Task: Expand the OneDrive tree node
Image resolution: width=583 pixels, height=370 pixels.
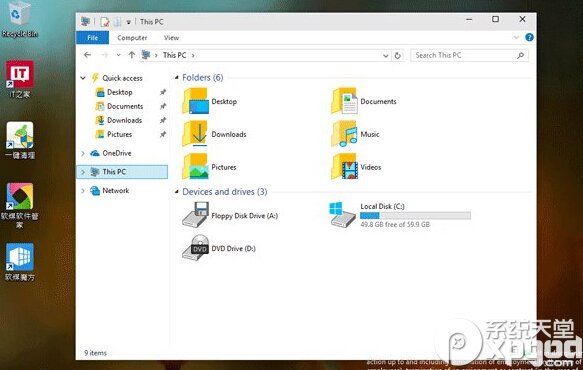Action: point(83,153)
